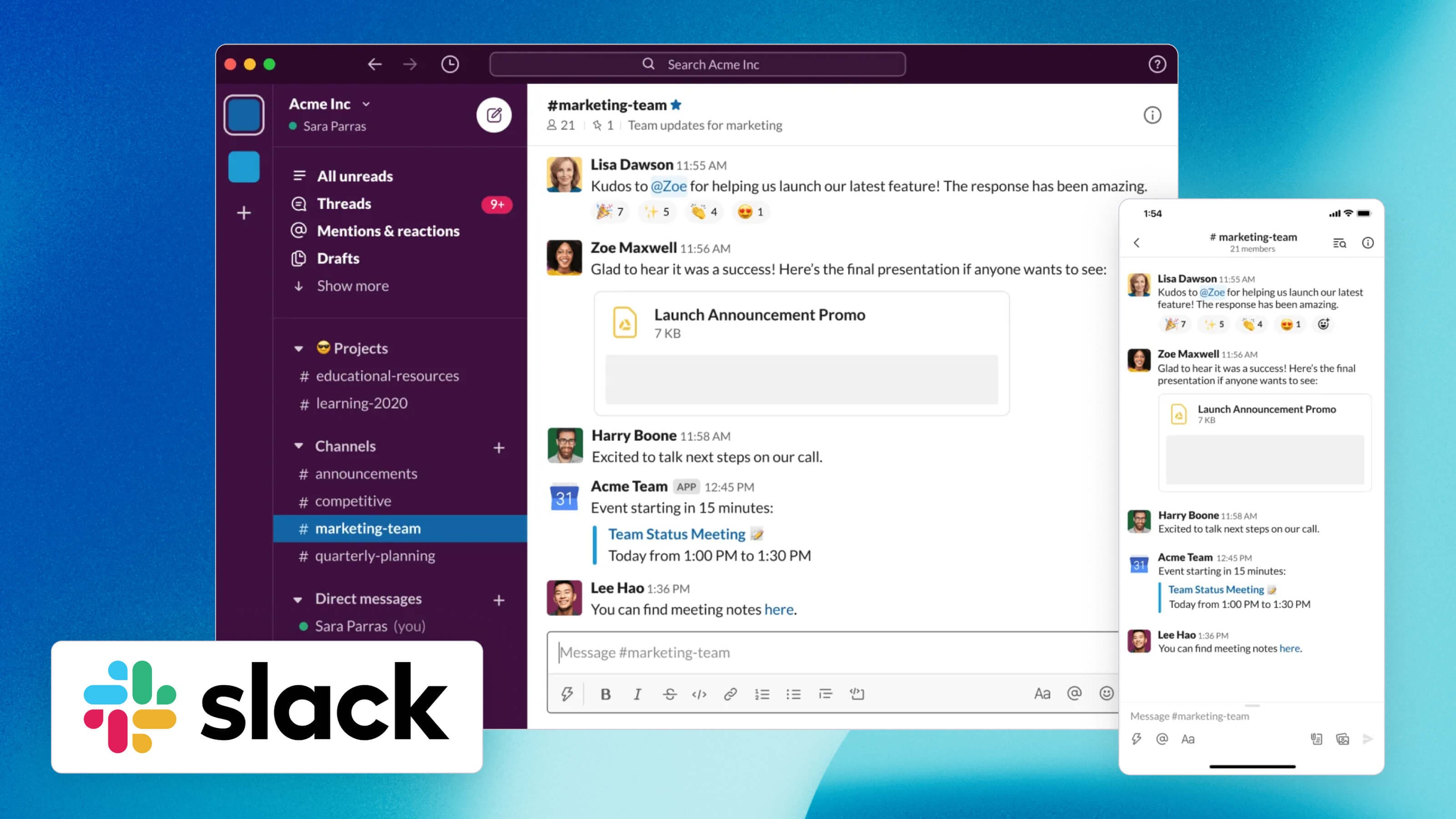The height and width of the screenshot is (819, 1456).
Task: Select the marketing-team channel in sidebar
Action: [399, 528]
